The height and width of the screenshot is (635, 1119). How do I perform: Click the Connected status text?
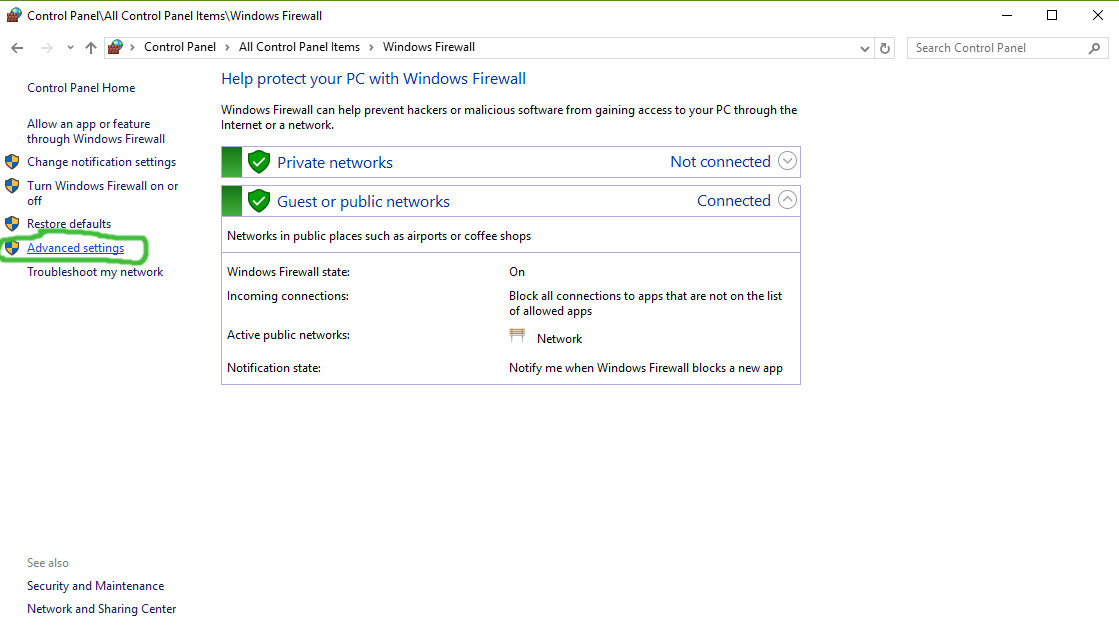(x=734, y=201)
